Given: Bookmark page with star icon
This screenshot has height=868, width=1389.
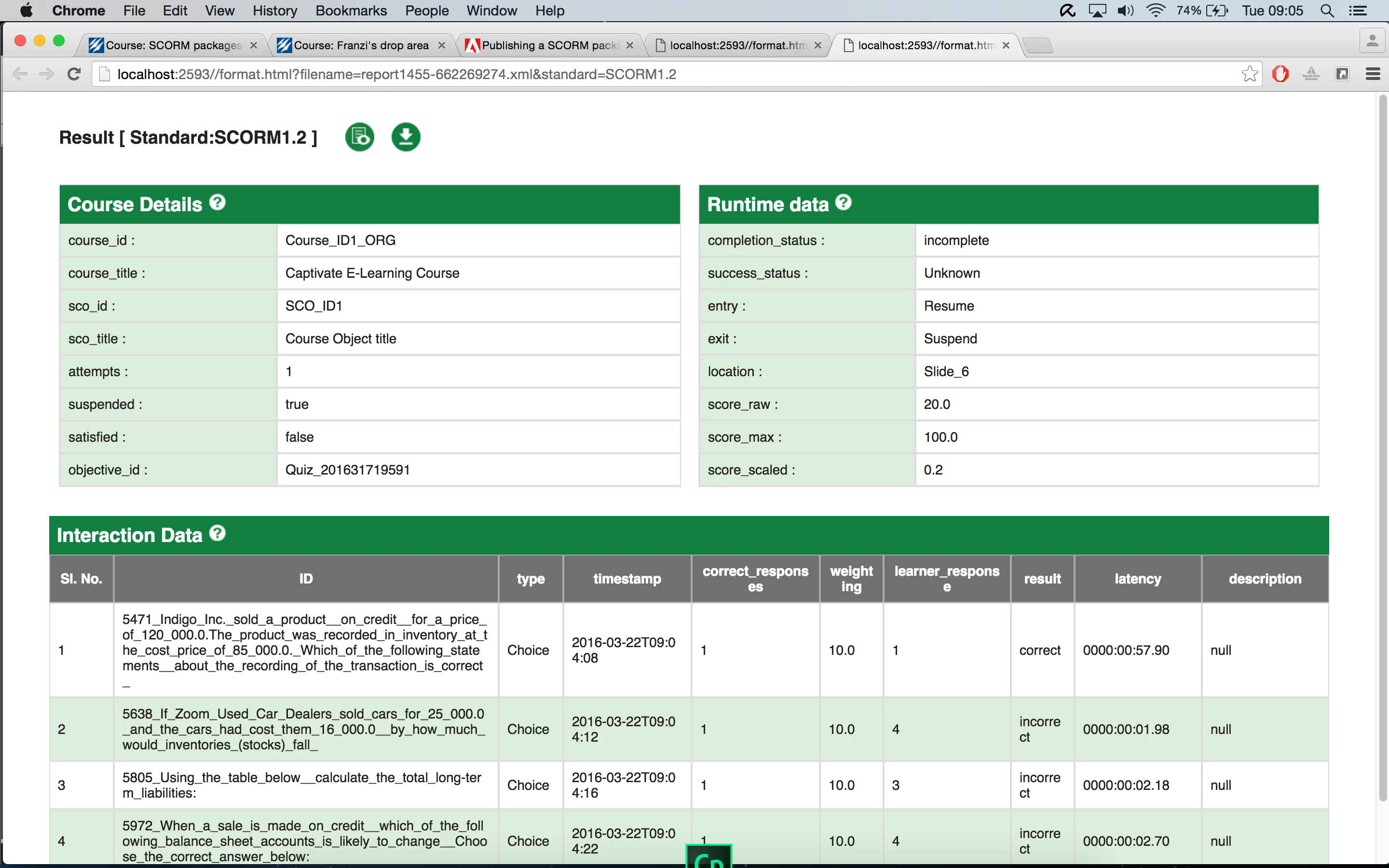Looking at the screenshot, I should (x=1249, y=74).
